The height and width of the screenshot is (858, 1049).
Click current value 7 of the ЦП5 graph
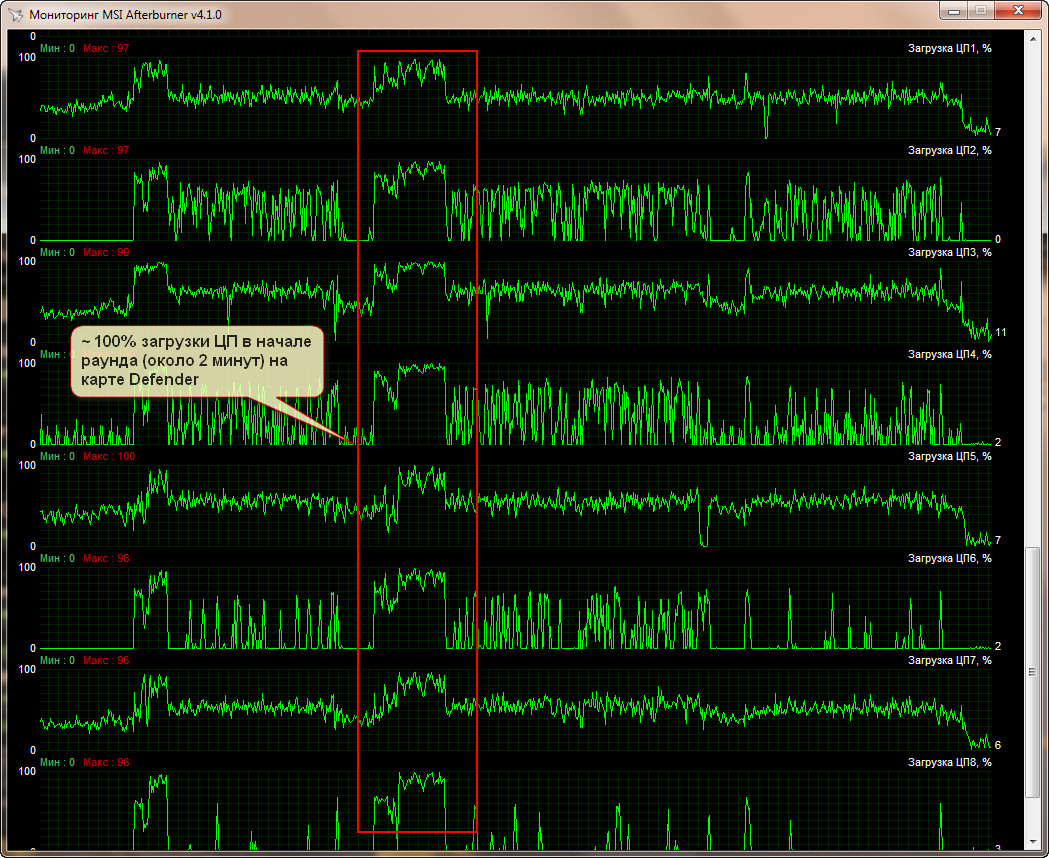997,540
